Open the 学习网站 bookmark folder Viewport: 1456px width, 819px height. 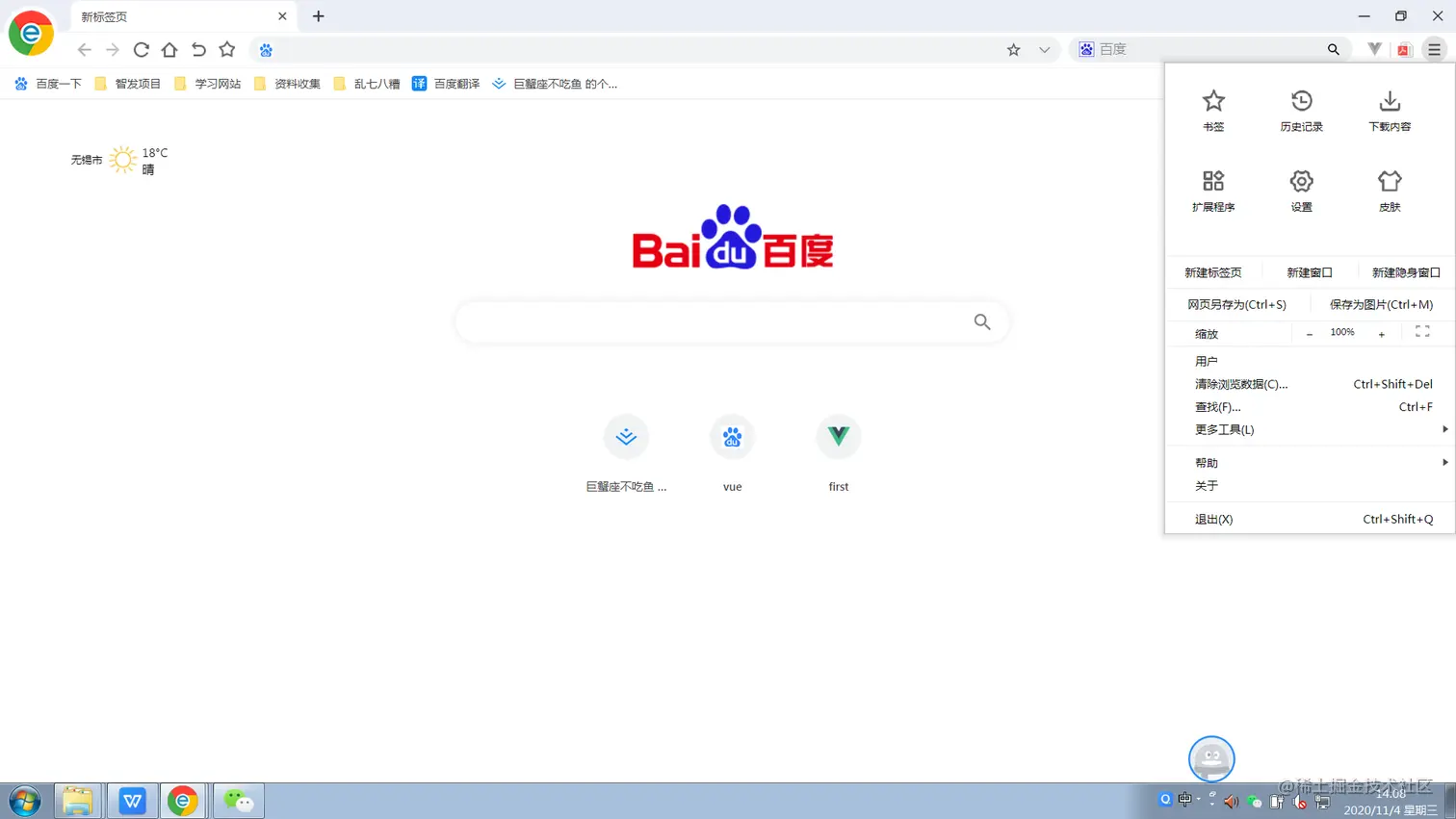(x=207, y=84)
